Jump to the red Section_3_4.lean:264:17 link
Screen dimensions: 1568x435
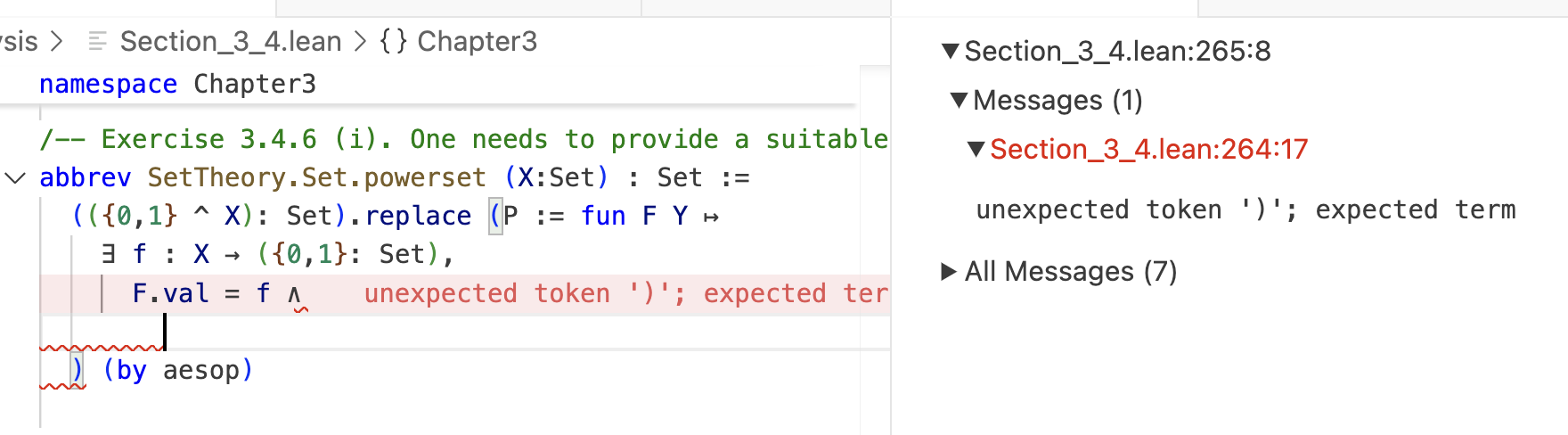(1148, 149)
